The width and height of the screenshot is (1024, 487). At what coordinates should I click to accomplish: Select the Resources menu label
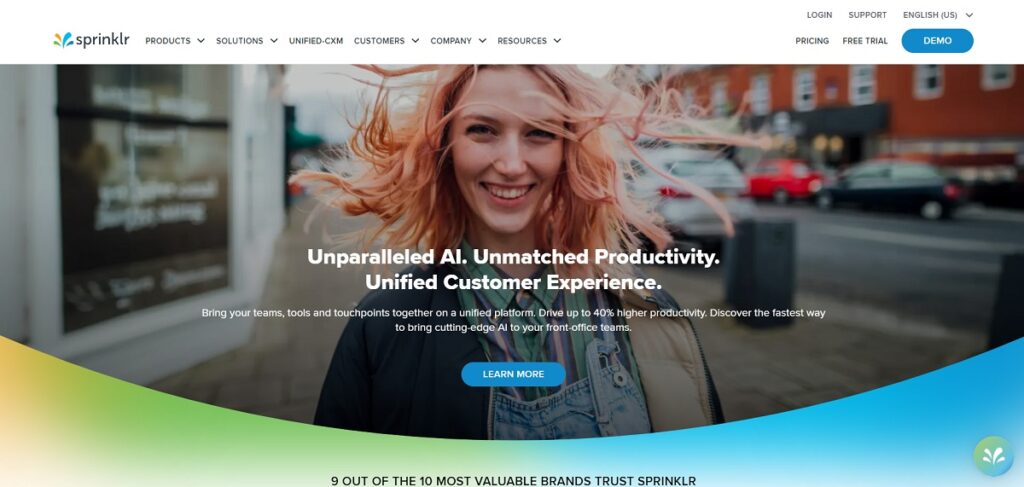[x=522, y=40]
